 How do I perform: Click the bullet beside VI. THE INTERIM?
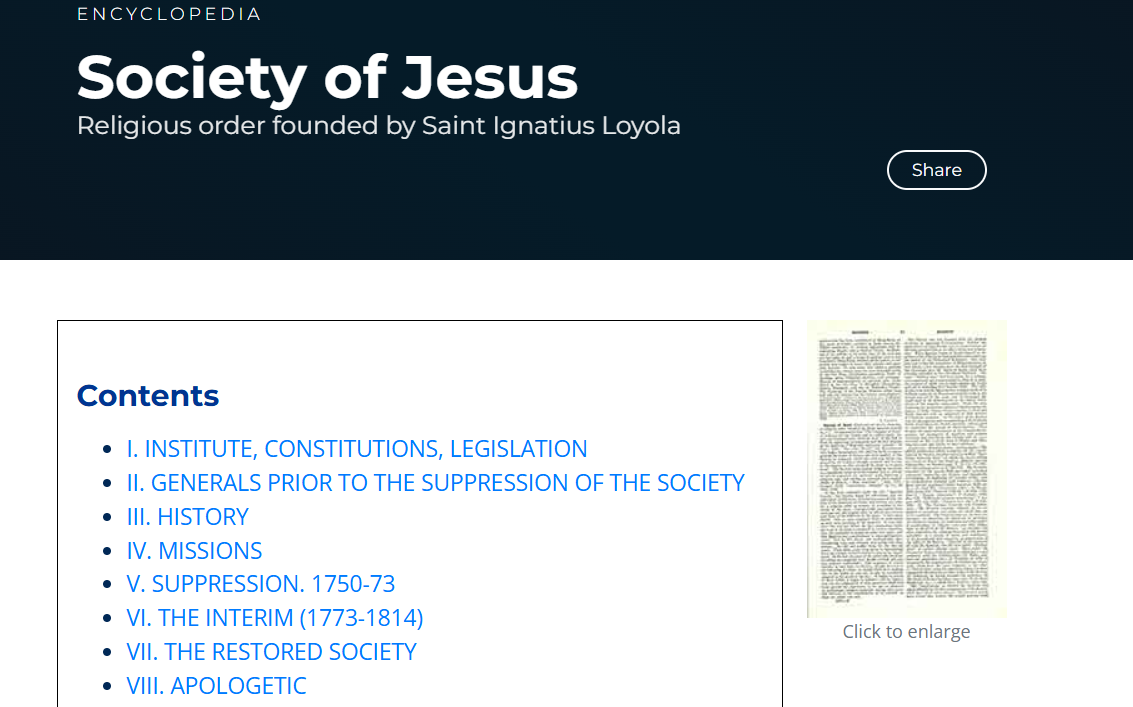tap(107, 618)
